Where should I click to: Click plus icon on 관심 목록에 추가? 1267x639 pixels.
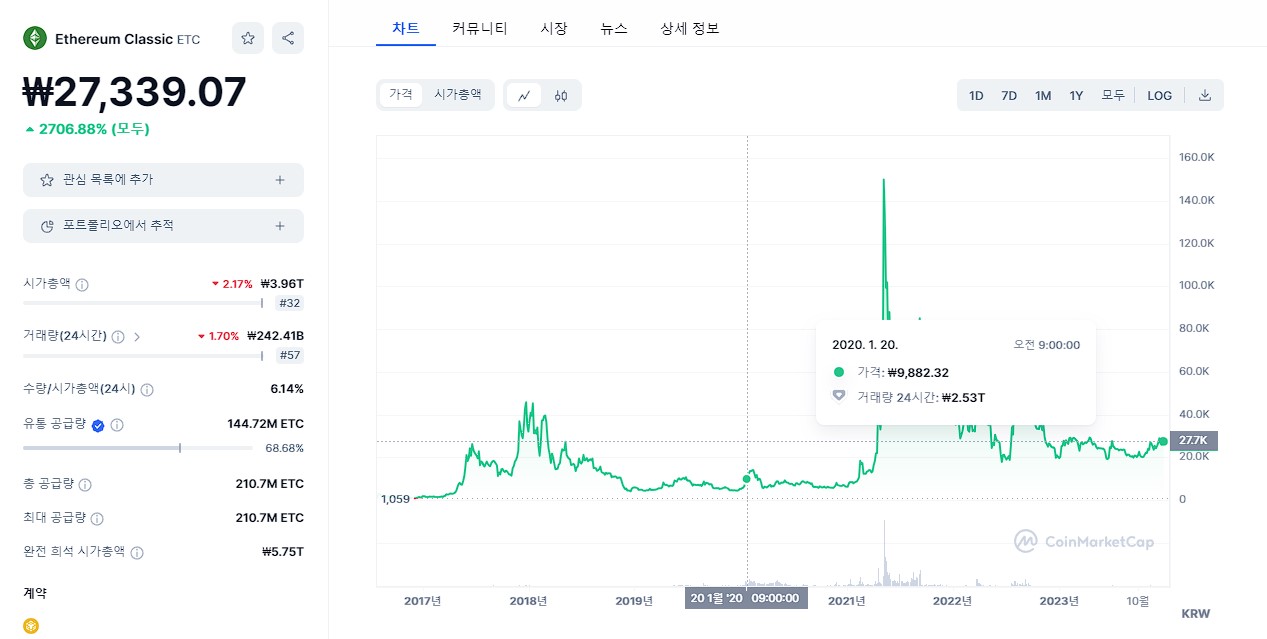tap(280, 180)
